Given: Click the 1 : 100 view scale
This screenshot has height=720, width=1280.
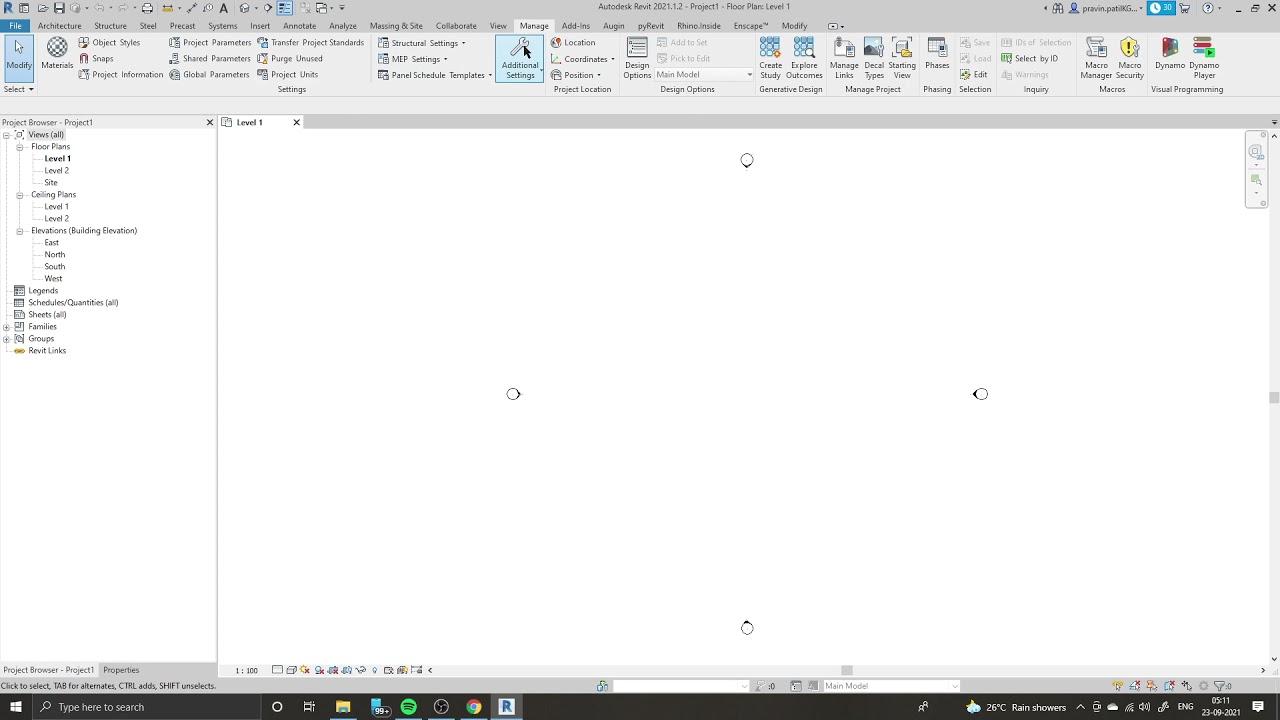Looking at the screenshot, I should coord(246,670).
